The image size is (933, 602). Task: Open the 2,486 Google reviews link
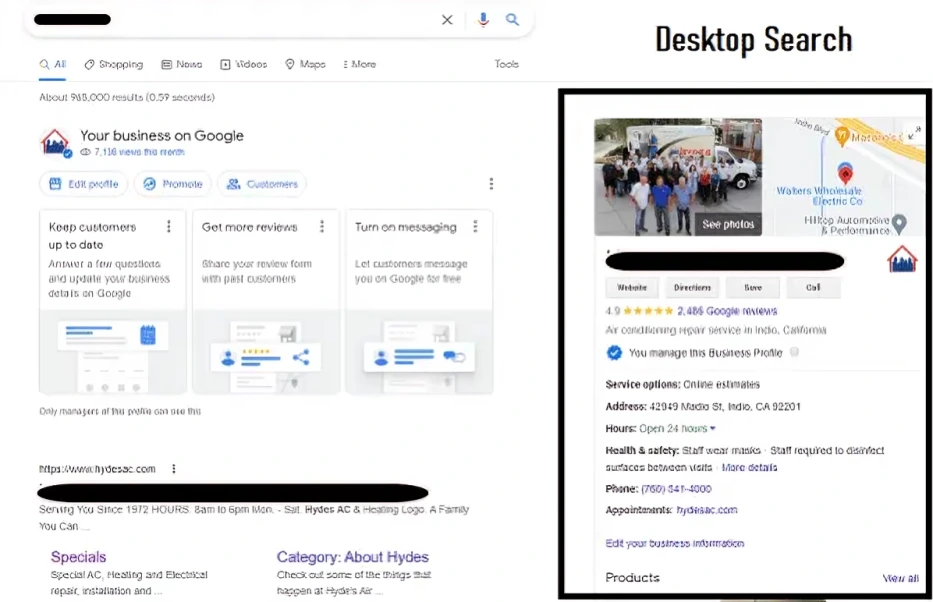727,311
